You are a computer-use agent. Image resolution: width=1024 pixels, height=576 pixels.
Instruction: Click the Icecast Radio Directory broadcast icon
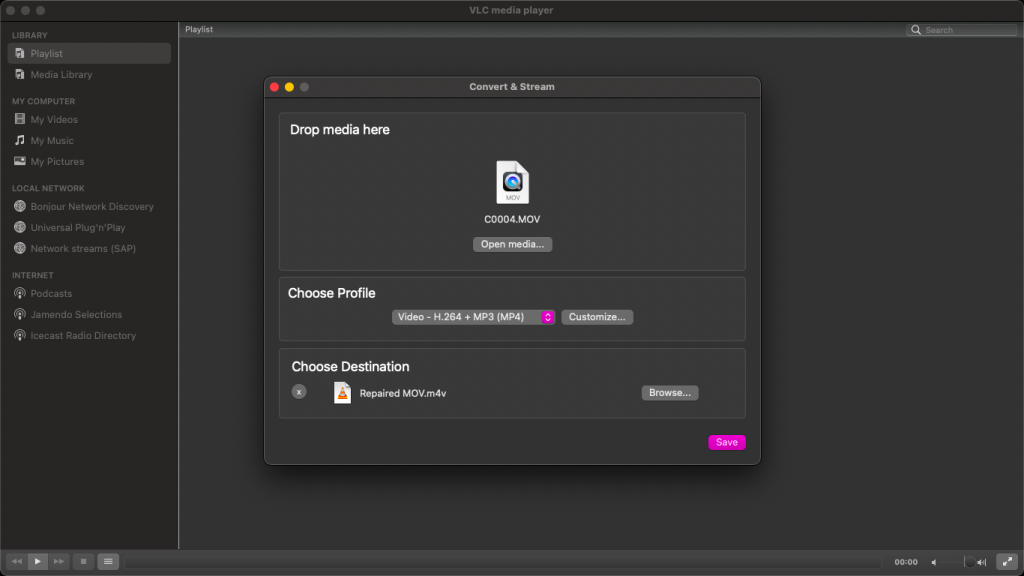(x=20, y=335)
